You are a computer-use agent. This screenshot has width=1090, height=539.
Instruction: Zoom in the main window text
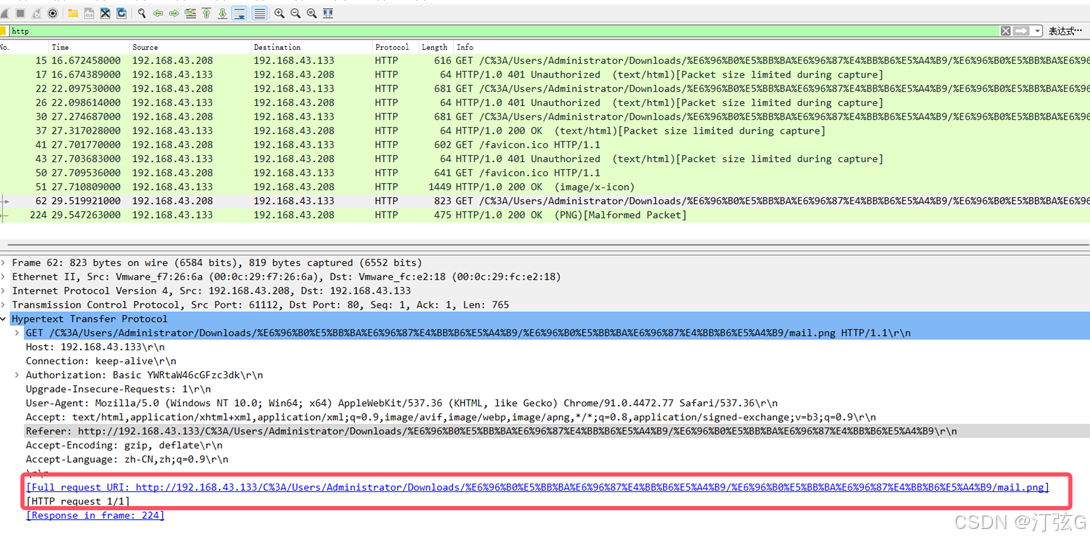279,13
